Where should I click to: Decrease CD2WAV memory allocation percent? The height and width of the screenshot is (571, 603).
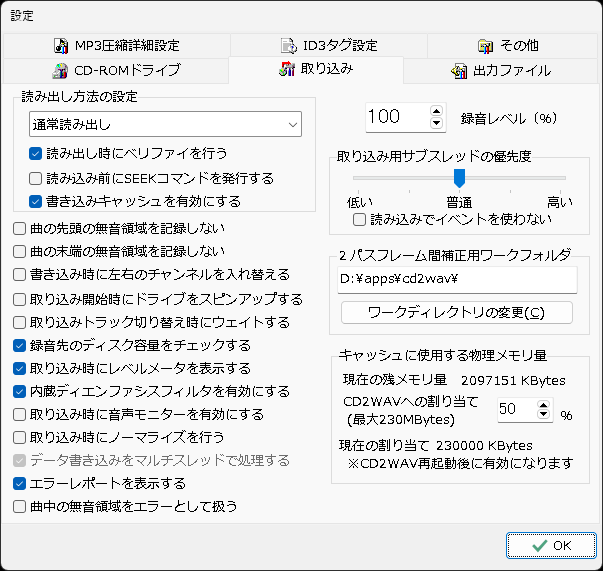tap(543, 414)
